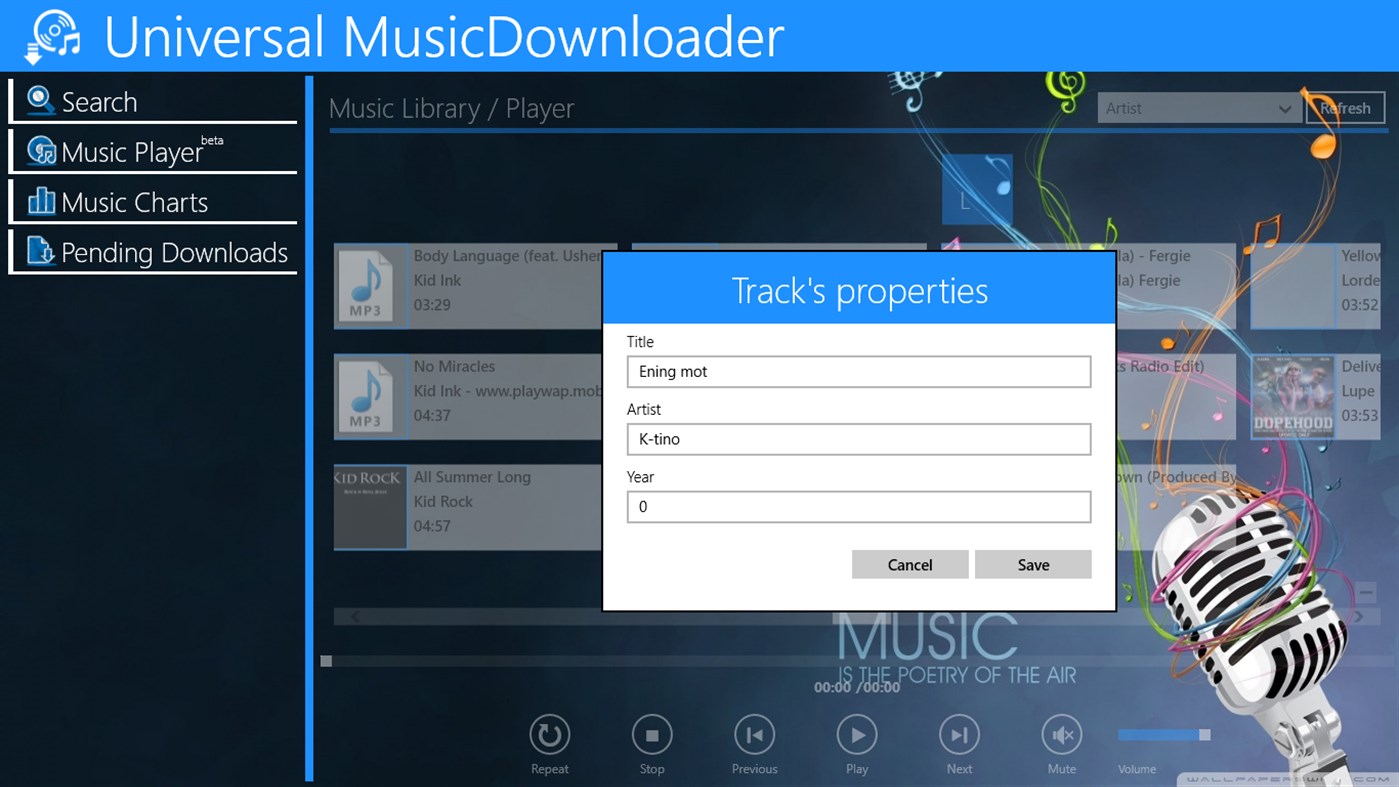Click the MP3 icon for Body Language
1399x787 pixels.
(370, 286)
